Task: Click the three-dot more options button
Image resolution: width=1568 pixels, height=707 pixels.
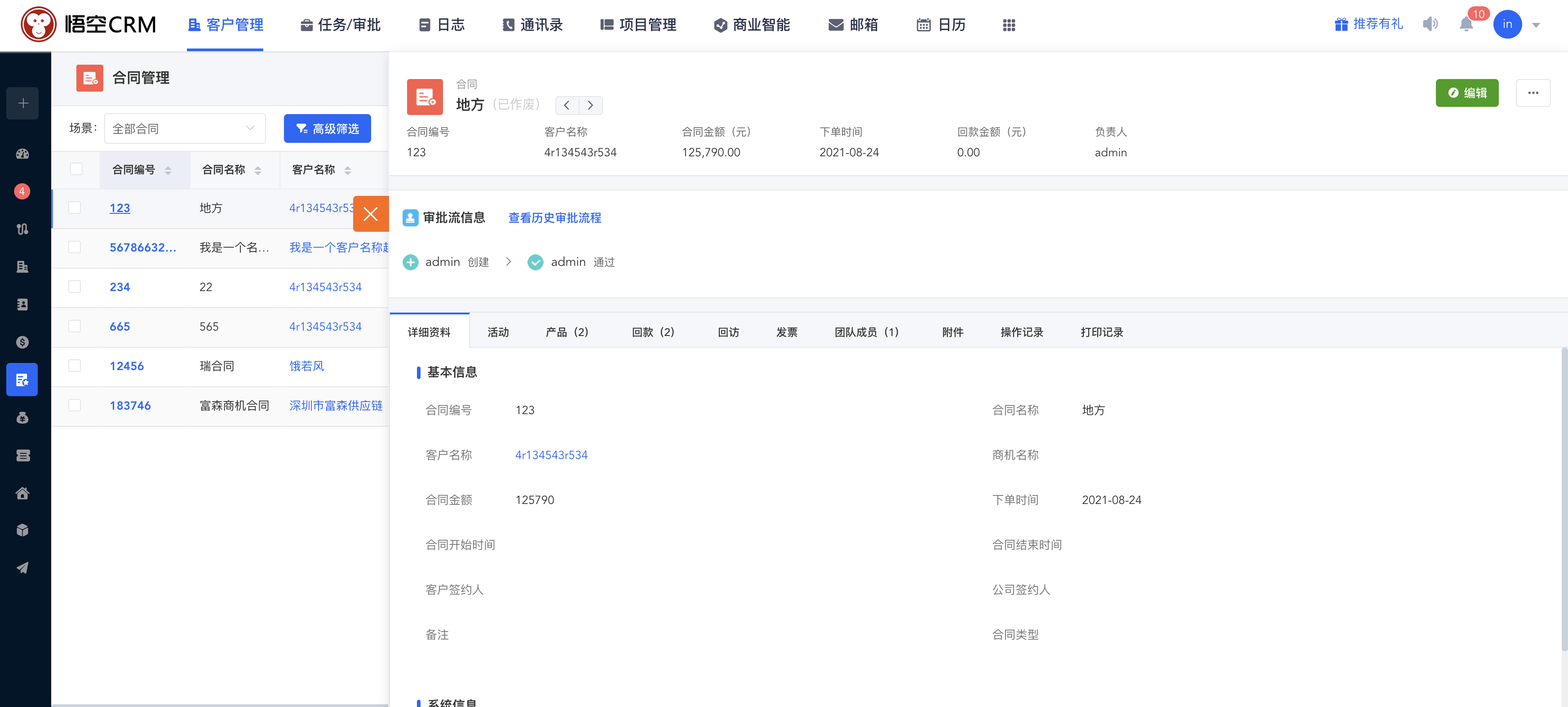Action: (1533, 93)
